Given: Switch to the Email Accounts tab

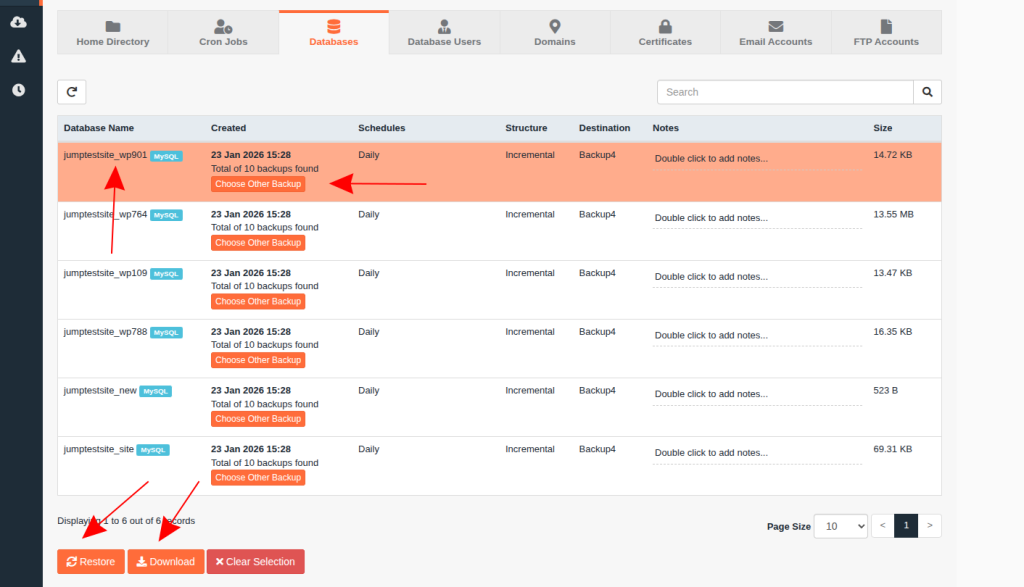Looking at the screenshot, I should point(775,33).
